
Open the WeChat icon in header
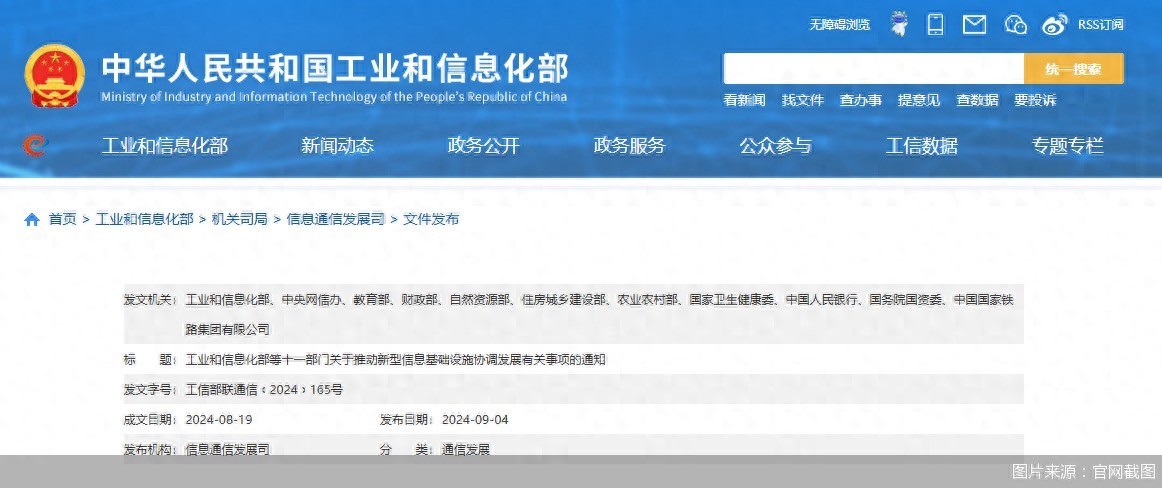[1015, 24]
